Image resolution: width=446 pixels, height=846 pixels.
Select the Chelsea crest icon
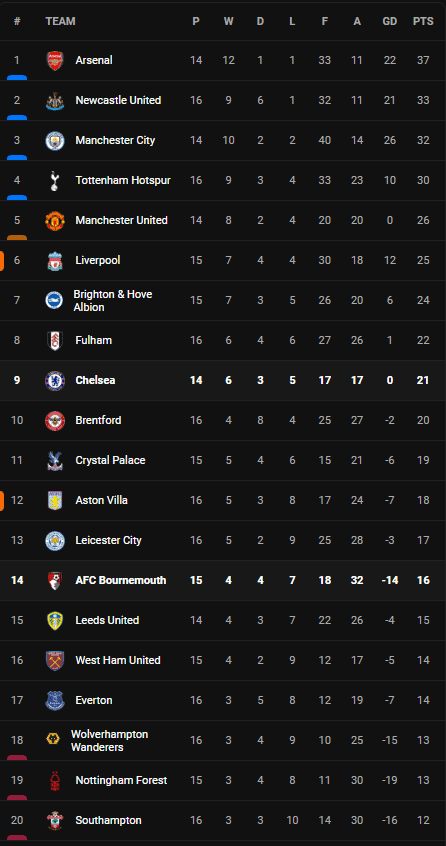pos(54,380)
